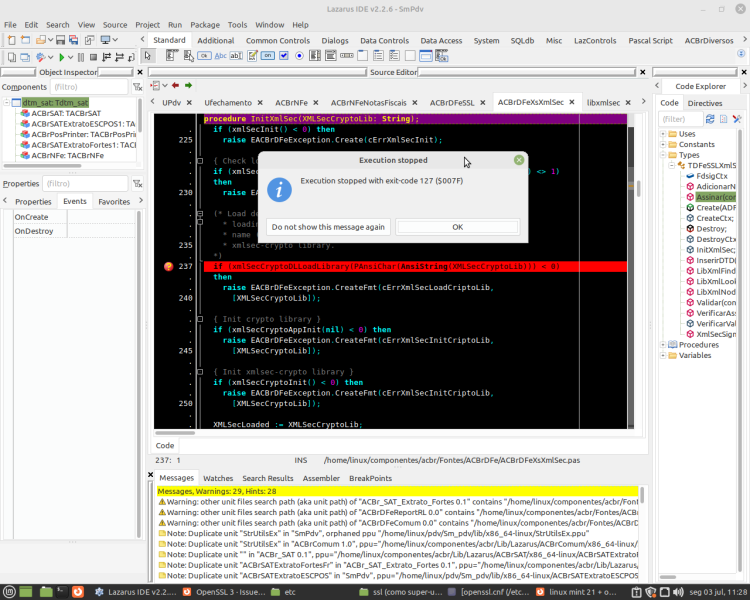
Task: Jump back with red arrow in editor
Action: coord(176,85)
